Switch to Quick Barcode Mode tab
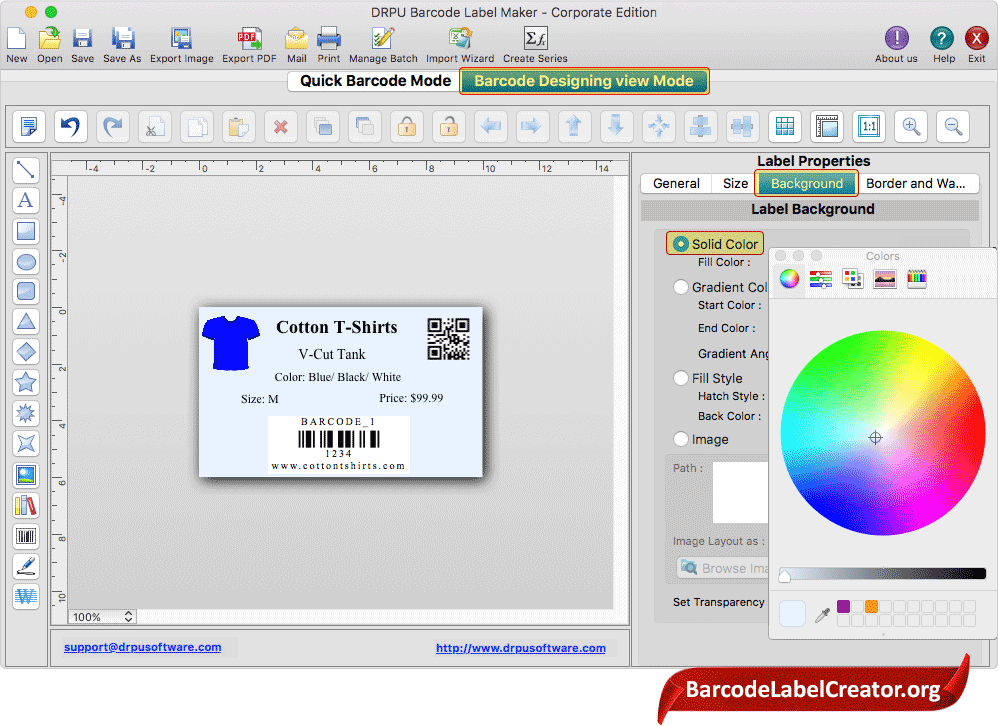 click(376, 81)
